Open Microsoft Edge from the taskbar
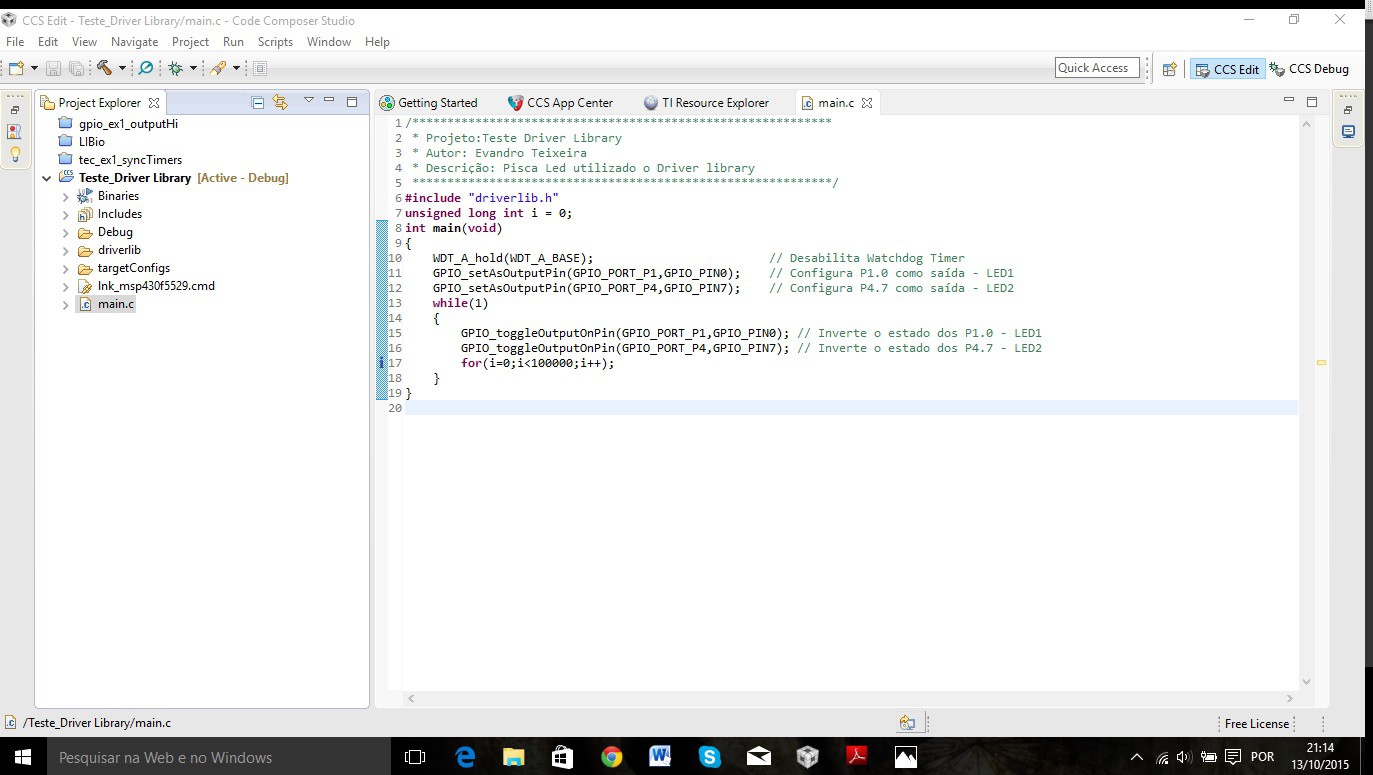Screen dimensions: 1373x775 click(x=465, y=757)
